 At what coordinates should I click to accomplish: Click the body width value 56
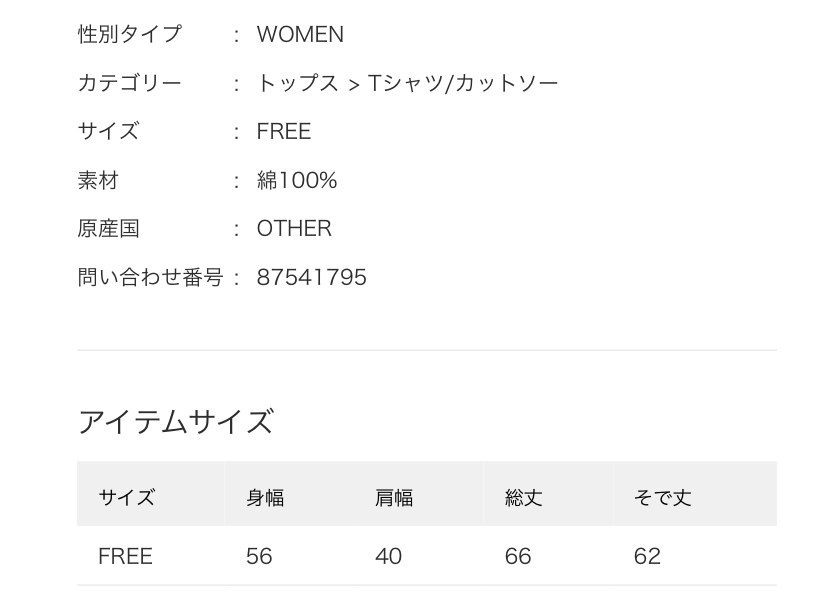click(259, 556)
